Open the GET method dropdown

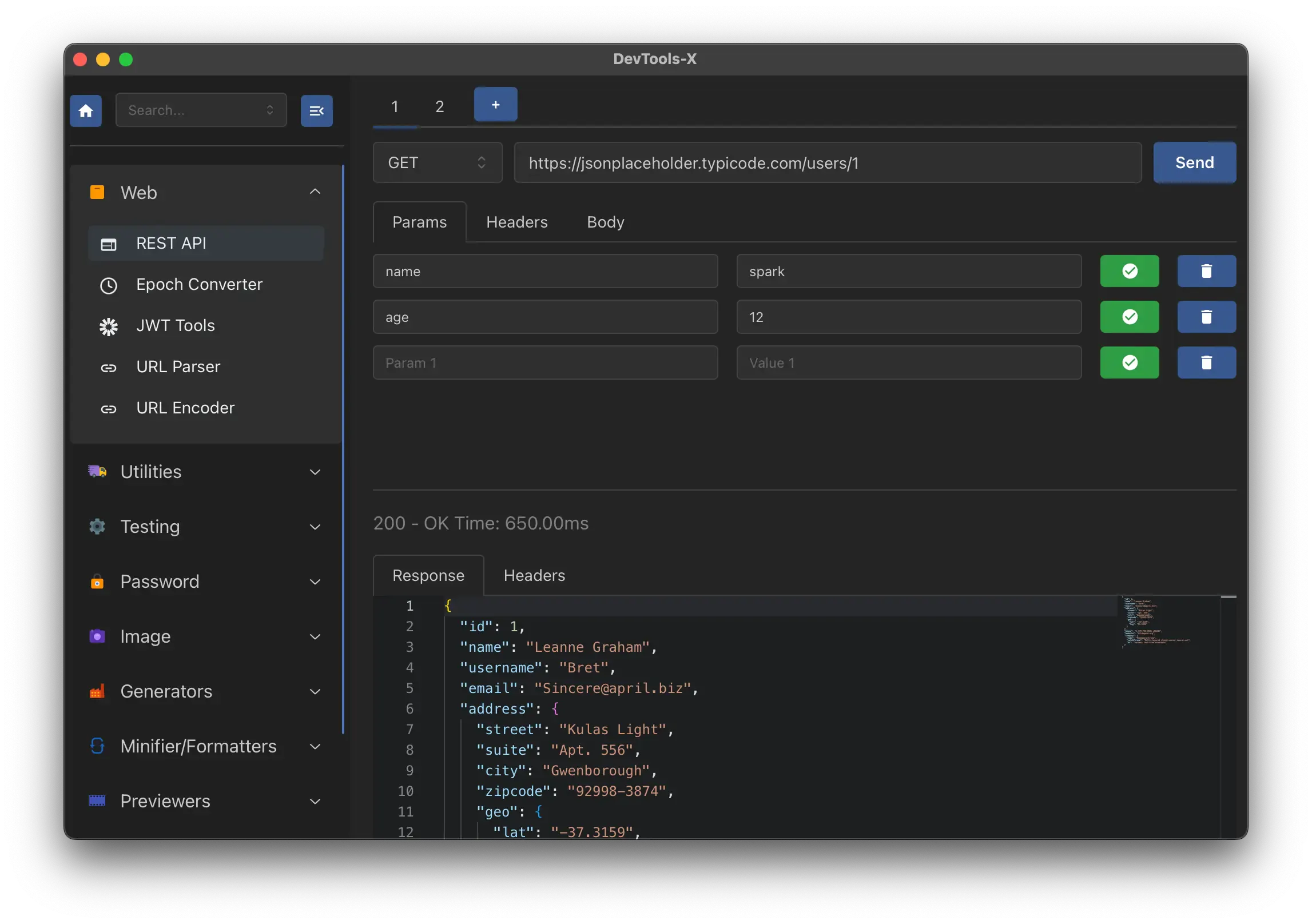438,163
